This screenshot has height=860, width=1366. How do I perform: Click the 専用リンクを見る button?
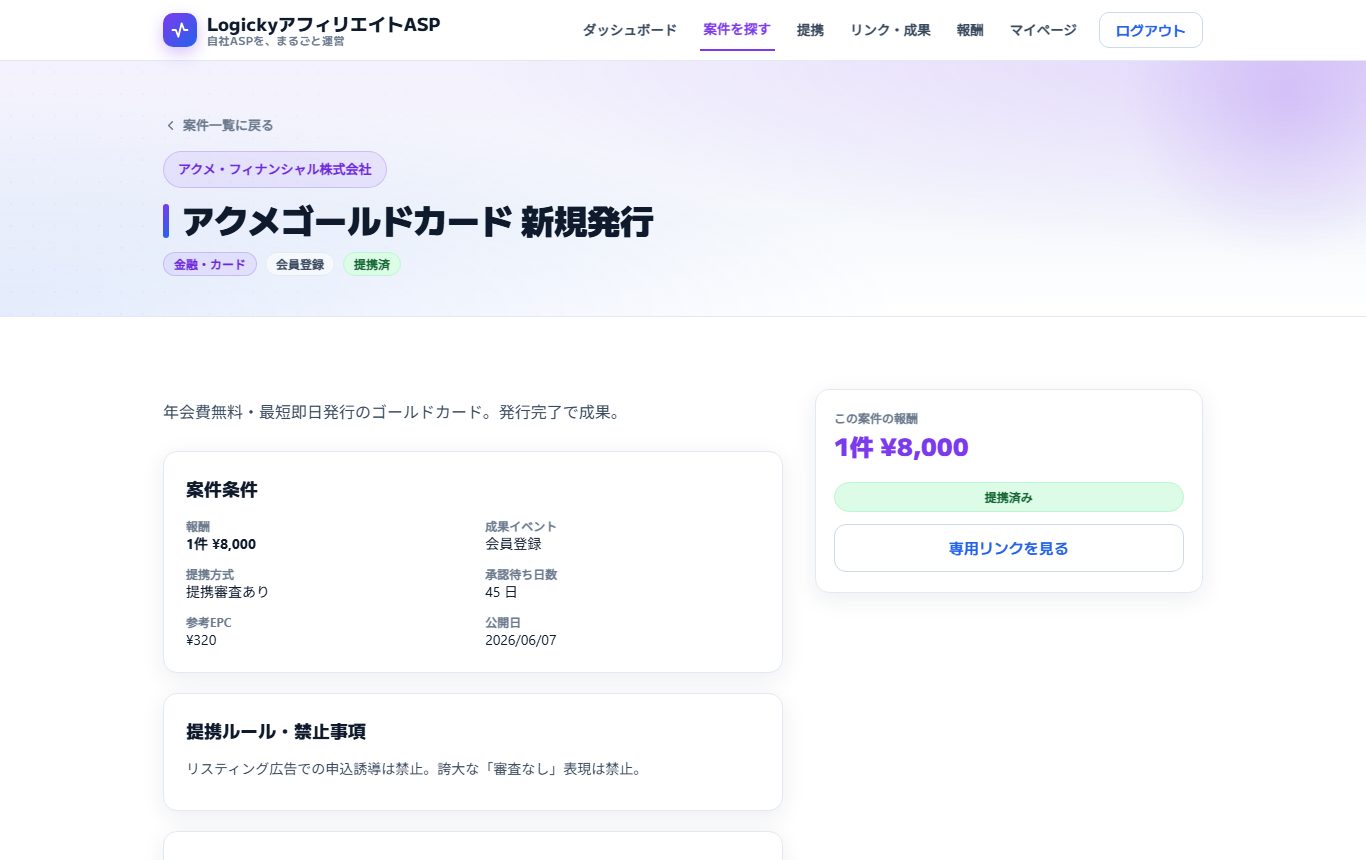pyautogui.click(x=1008, y=548)
